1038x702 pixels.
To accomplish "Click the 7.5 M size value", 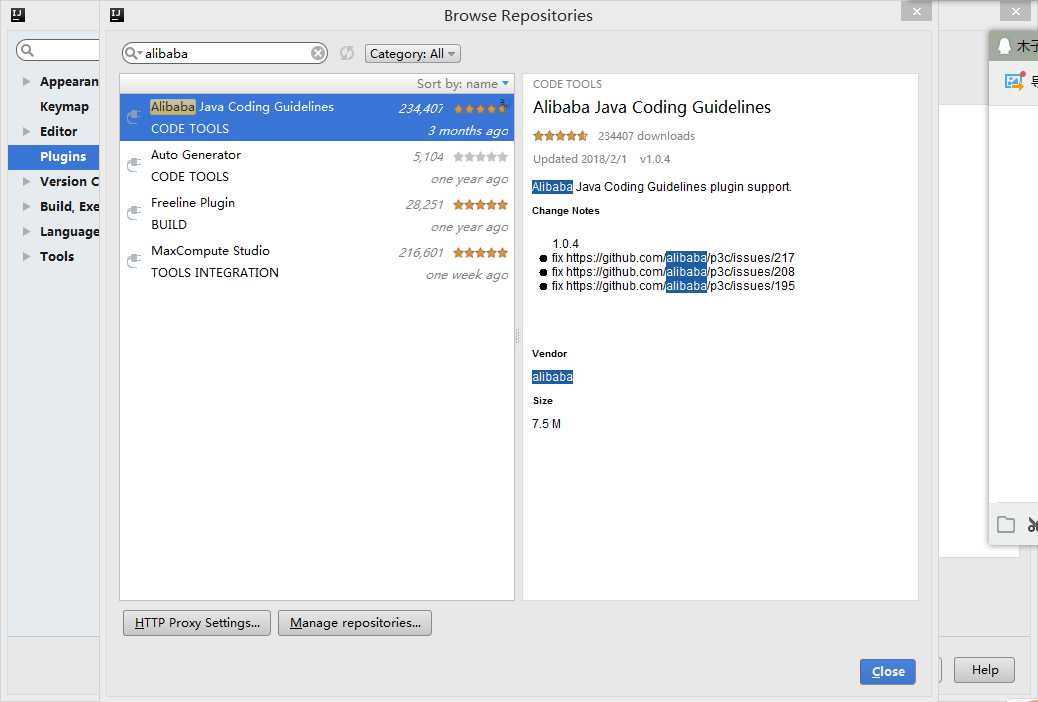I will point(546,424).
